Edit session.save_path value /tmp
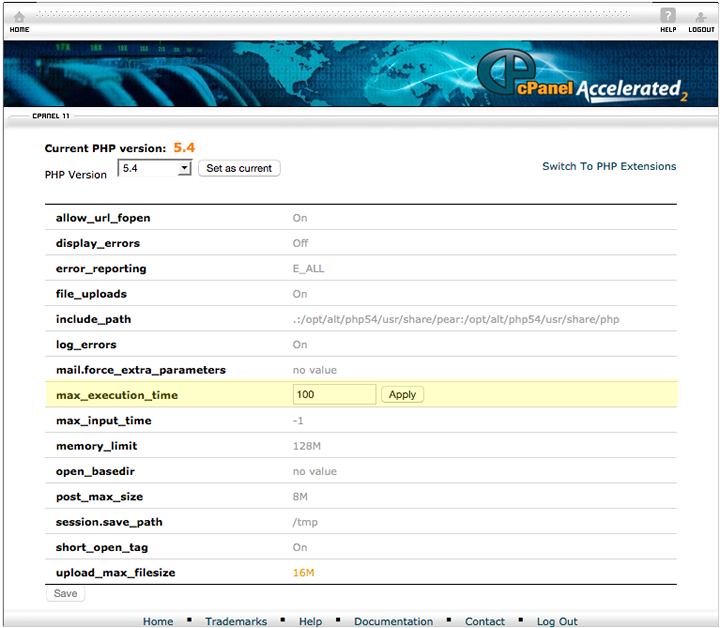 [x=305, y=522]
